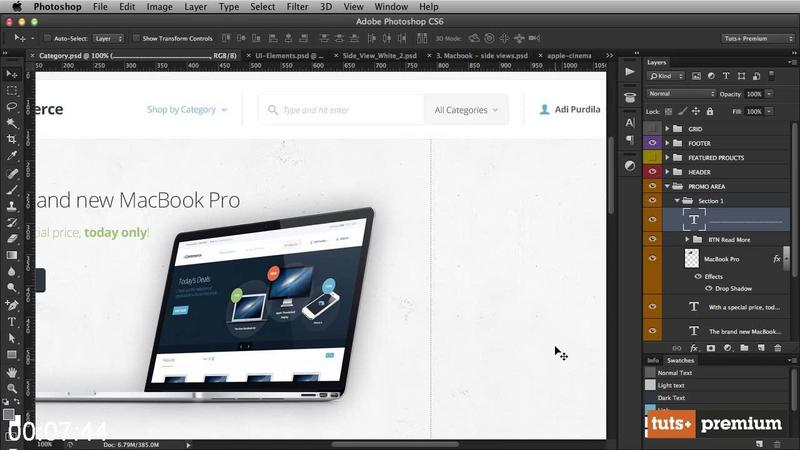Switch to Side_View_White_2.psd tab
Image resolution: width=800 pixels, height=450 pixels.
click(x=380, y=55)
